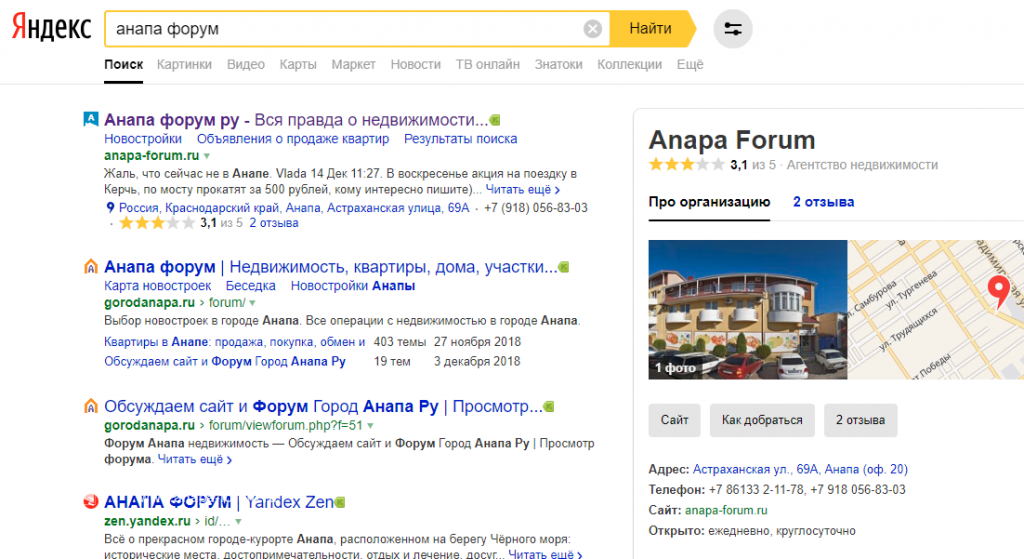Click green badge after Просмотр title
1024x559 pixels.
[549, 407]
